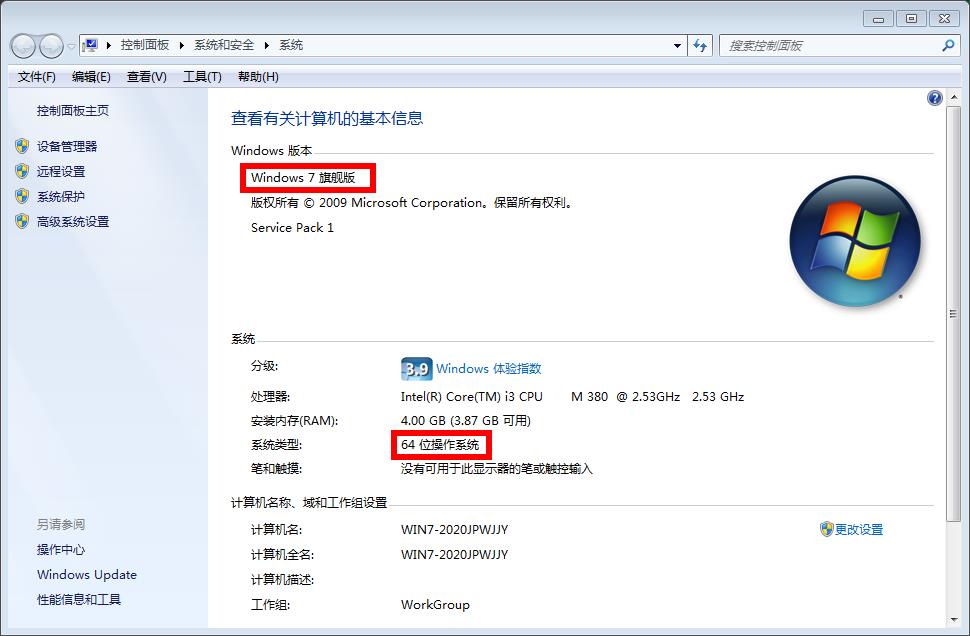The width and height of the screenshot is (970, 636).
Task: Open the 工具(T) menu
Action: [202, 77]
